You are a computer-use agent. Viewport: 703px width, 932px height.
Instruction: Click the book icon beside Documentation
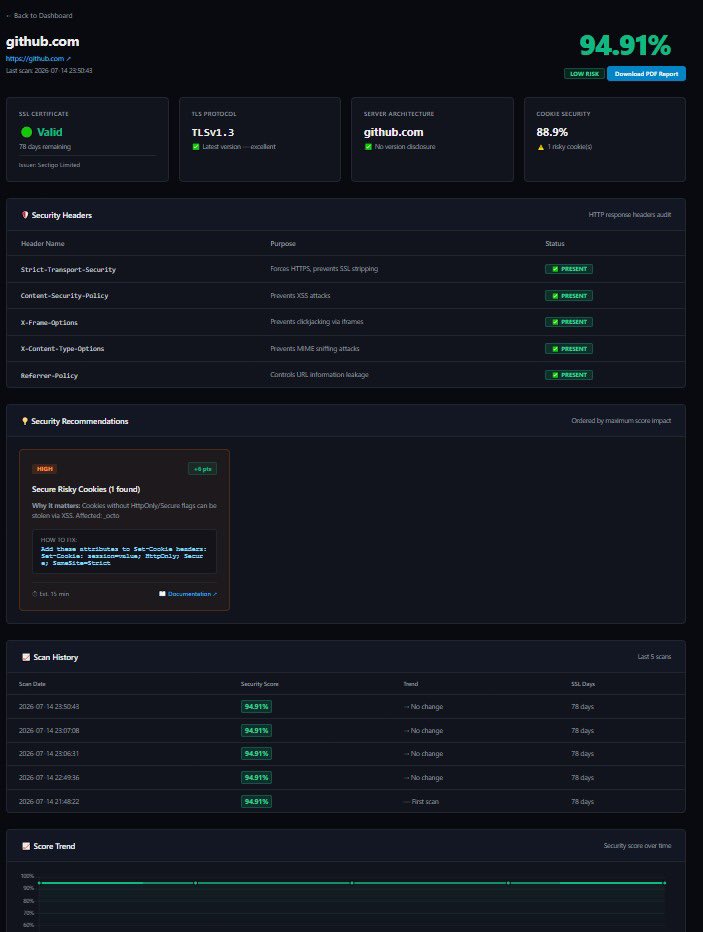click(162, 594)
